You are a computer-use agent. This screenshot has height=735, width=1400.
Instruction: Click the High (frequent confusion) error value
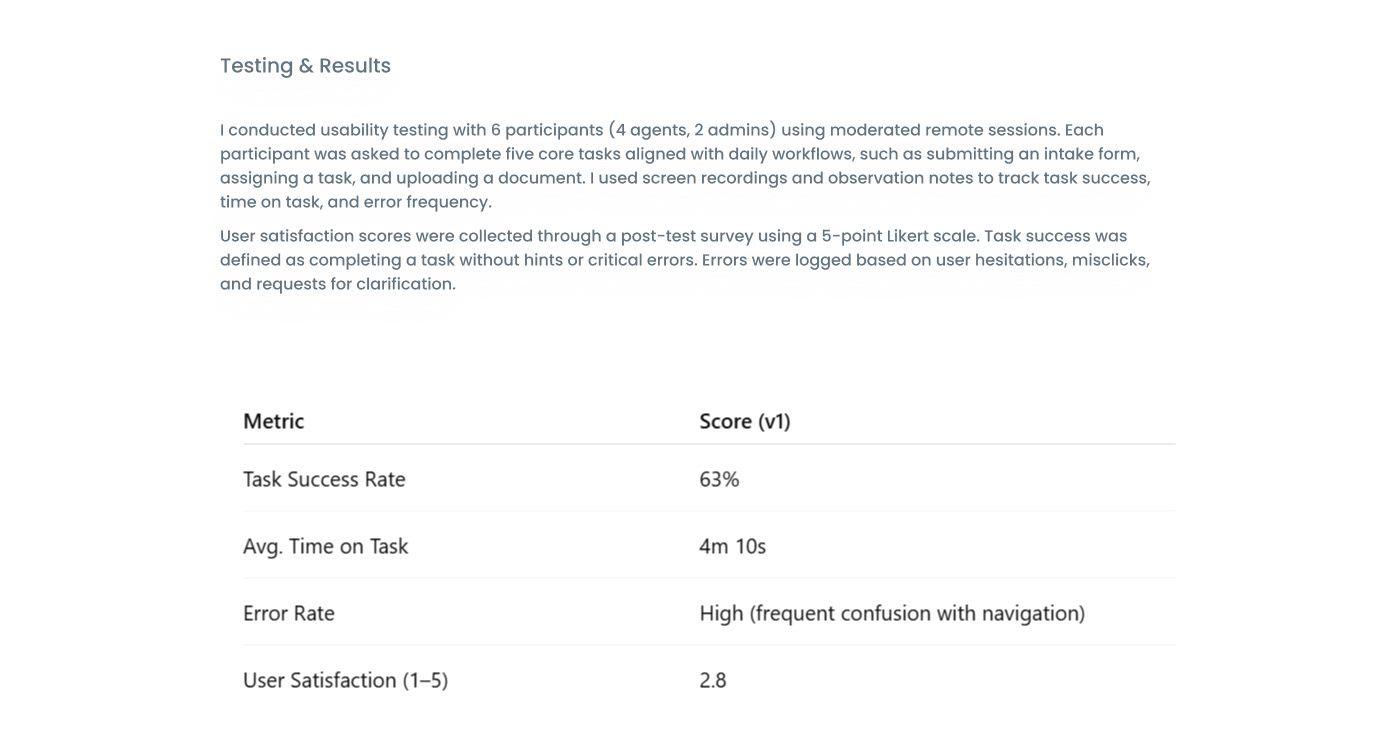tap(891, 613)
